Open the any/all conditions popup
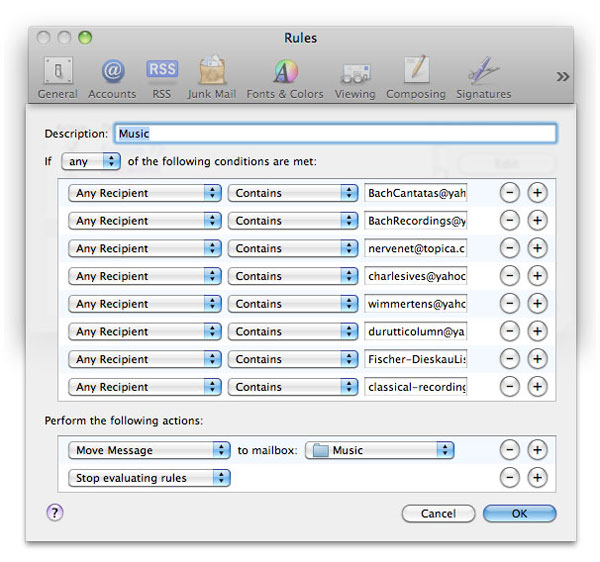 click(x=91, y=161)
